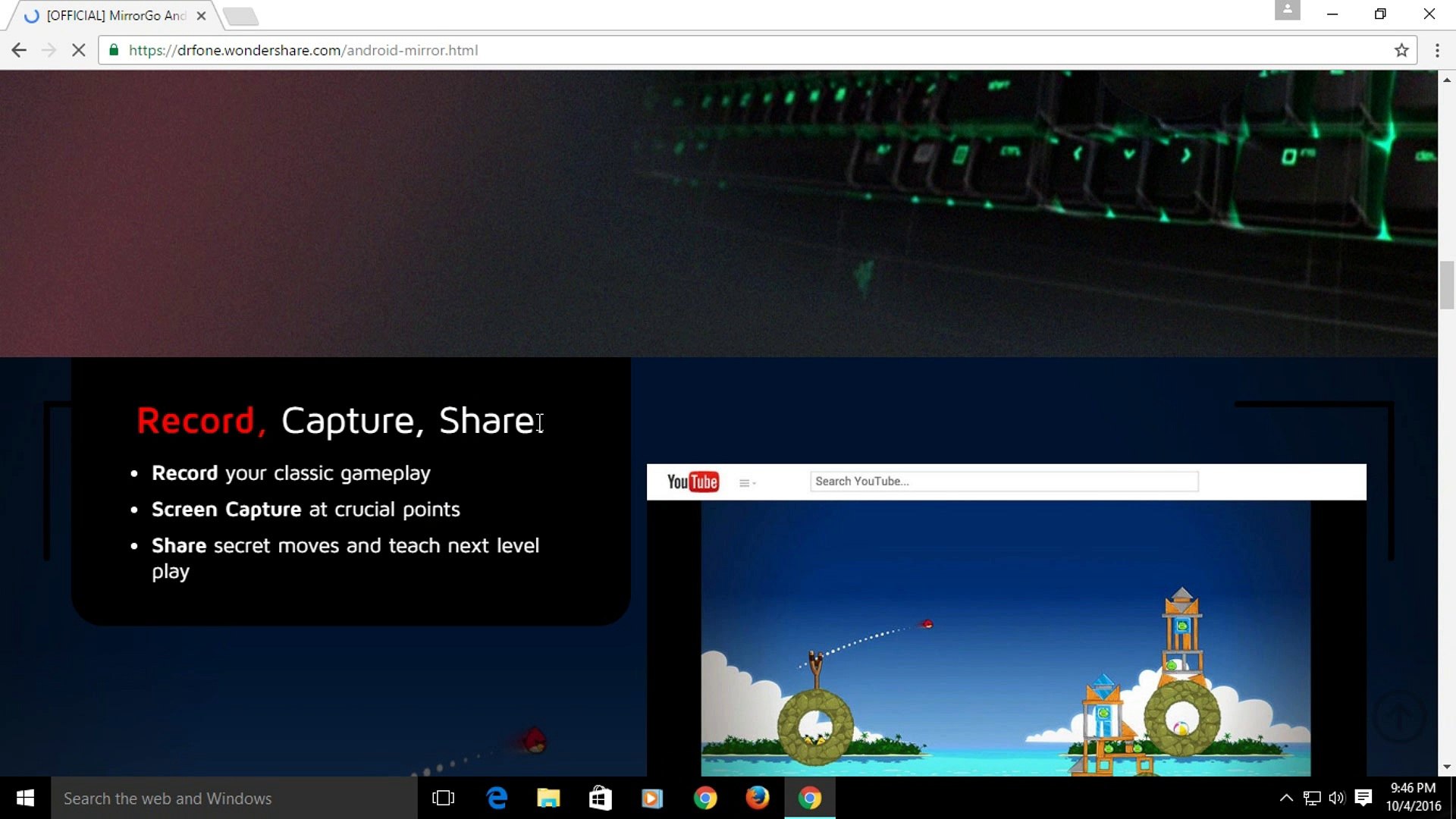Open File Explorer from taskbar
The height and width of the screenshot is (819, 1456).
click(x=548, y=798)
